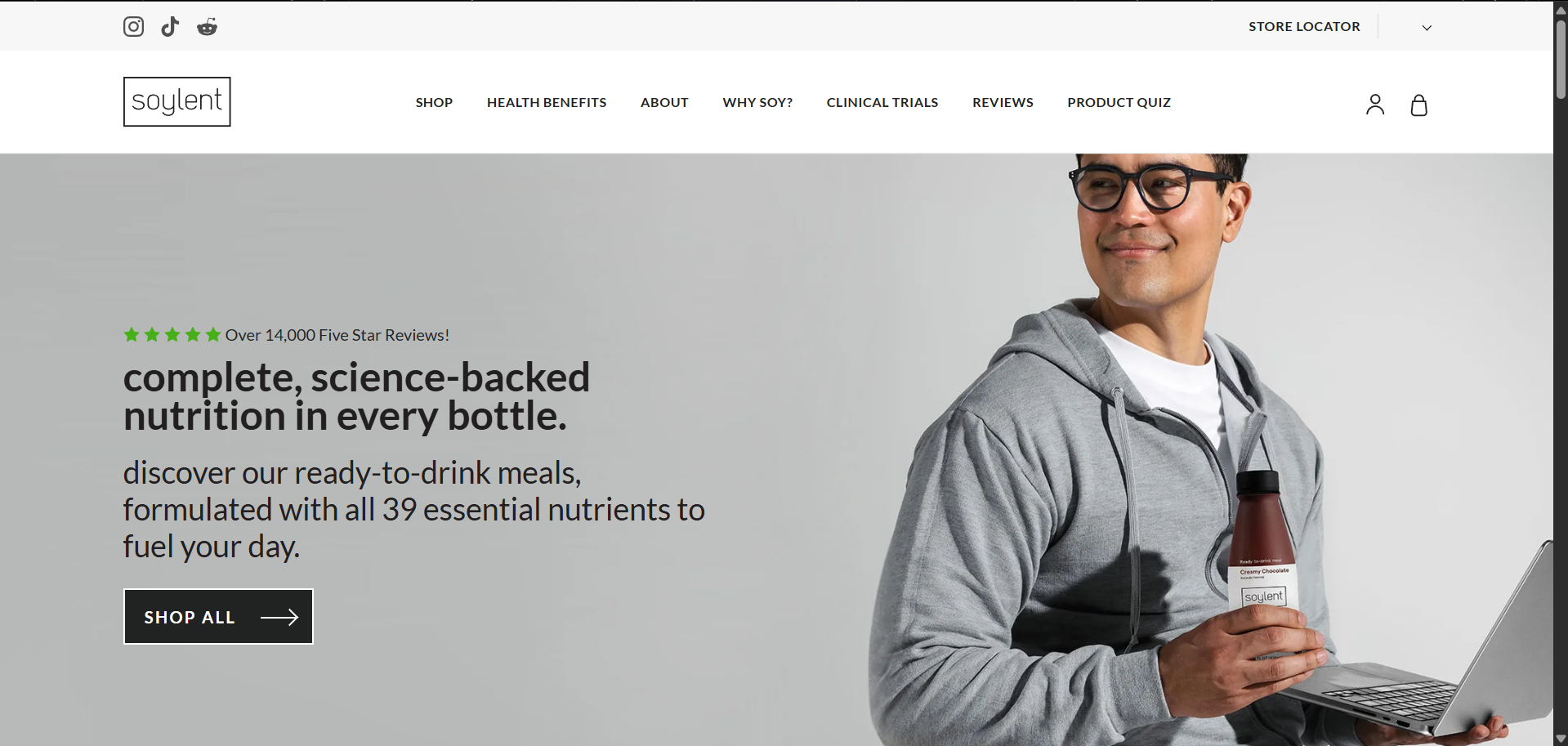Click the Soylent logo

point(176,101)
